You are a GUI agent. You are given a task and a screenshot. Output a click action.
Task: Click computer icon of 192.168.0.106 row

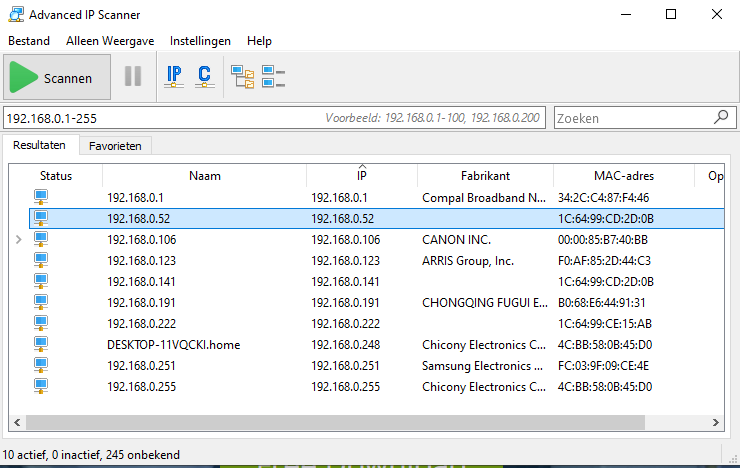point(41,239)
